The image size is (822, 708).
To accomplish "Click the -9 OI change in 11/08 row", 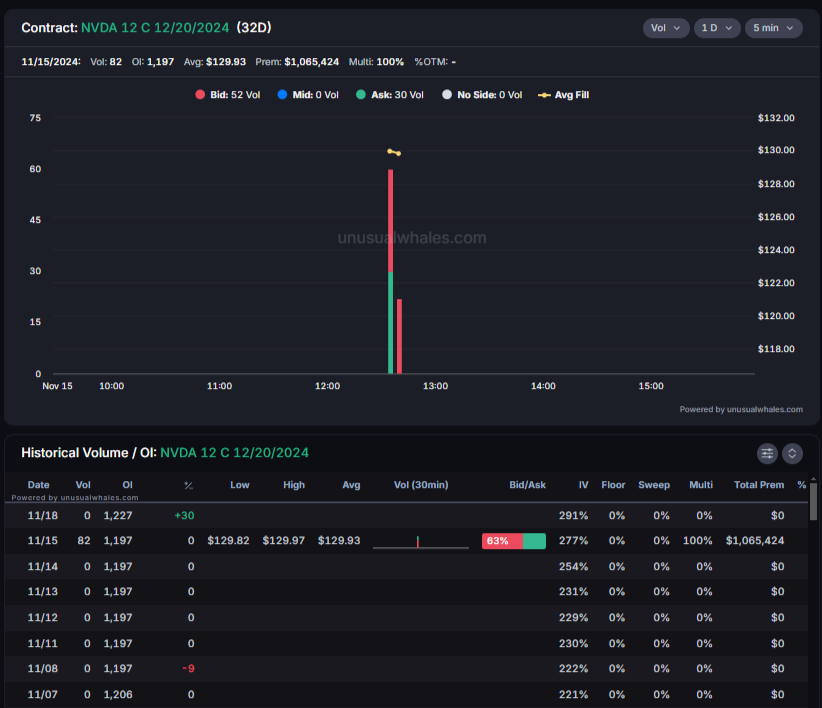I will pyautogui.click(x=188, y=668).
